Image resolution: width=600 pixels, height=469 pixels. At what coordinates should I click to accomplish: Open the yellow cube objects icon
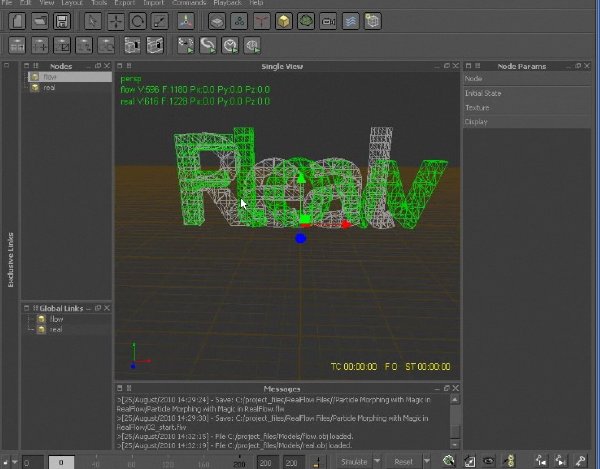coord(284,21)
